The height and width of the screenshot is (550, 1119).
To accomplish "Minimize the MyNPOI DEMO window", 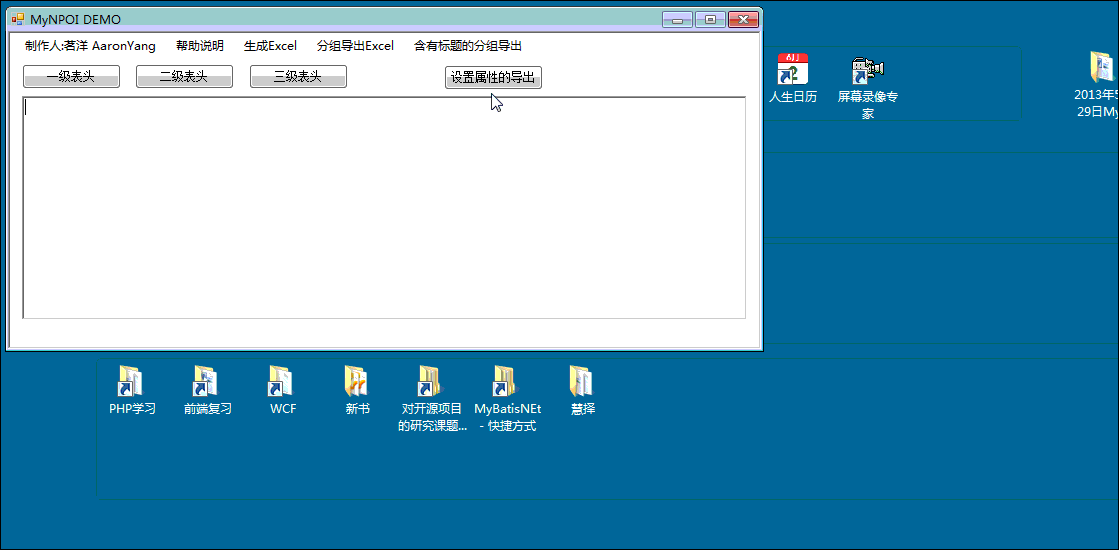I will 677,19.
